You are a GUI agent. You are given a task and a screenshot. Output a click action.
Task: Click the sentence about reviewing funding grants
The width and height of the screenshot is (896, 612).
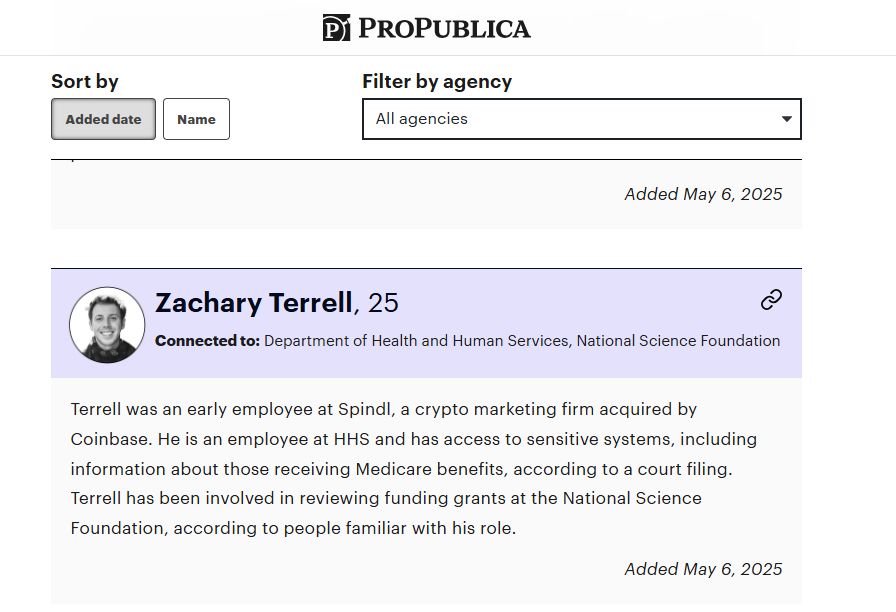pyautogui.click(x=386, y=513)
